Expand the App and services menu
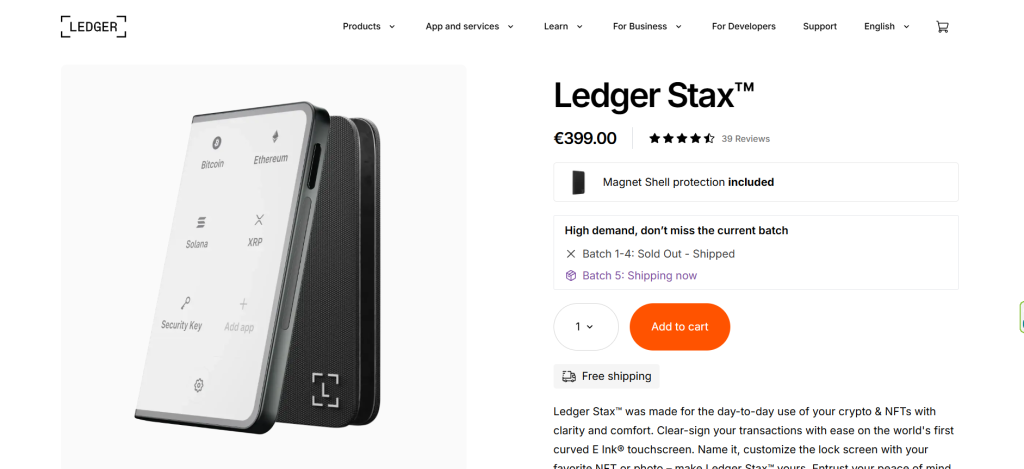The image size is (1024, 469). click(x=470, y=27)
